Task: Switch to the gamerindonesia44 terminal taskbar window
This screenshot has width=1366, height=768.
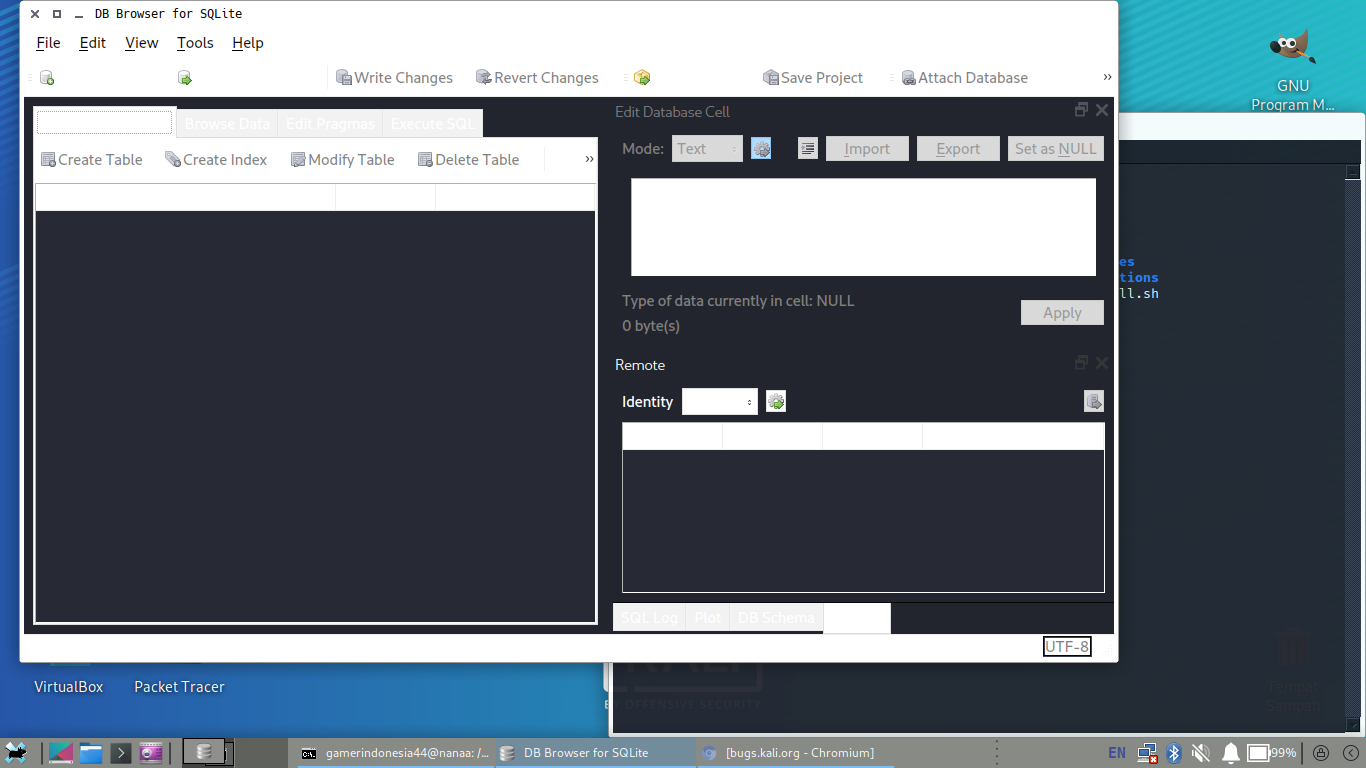Action: pyautogui.click(x=395, y=753)
